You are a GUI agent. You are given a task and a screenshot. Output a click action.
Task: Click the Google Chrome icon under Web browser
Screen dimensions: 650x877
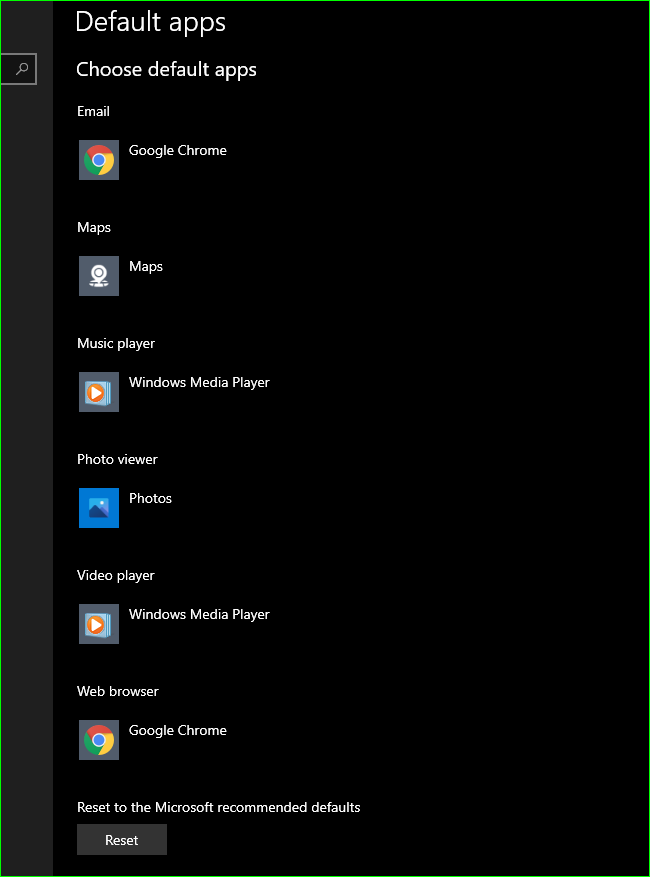pos(99,740)
